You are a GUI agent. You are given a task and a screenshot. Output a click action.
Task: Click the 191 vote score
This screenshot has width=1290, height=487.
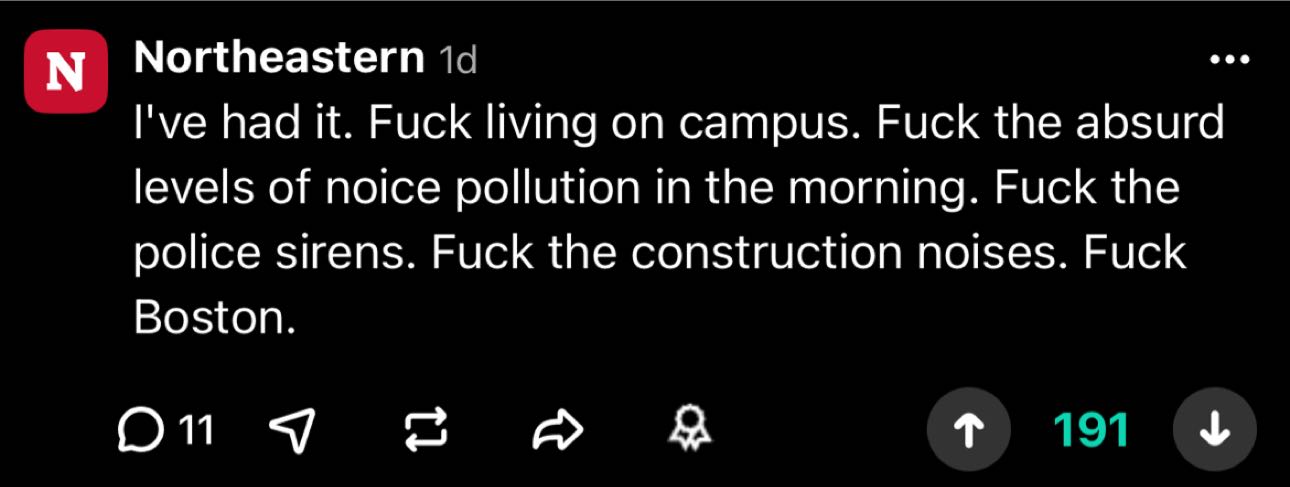[x=1090, y=430]
